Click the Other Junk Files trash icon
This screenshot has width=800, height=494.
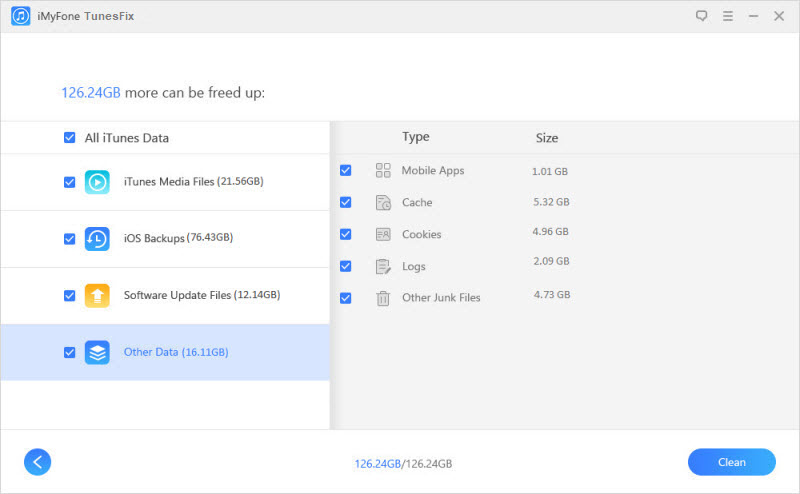(383, 298)
